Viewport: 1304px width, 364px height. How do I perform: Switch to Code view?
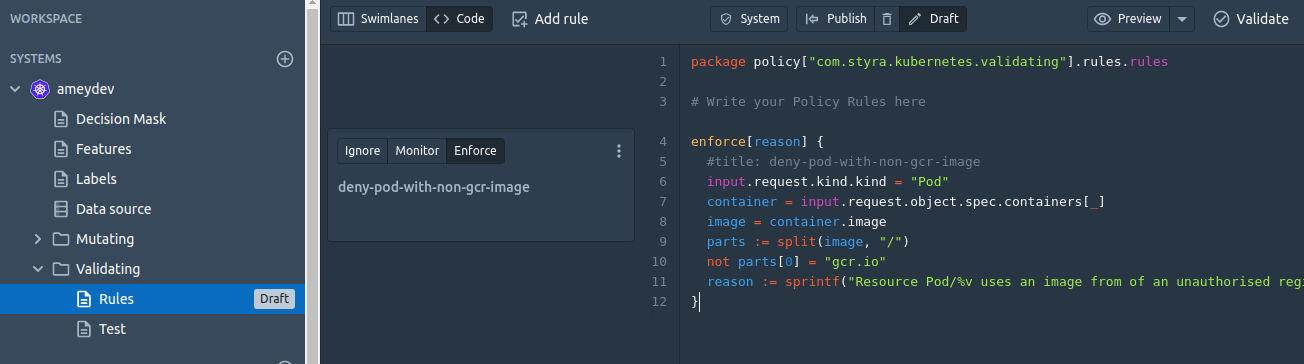tap(459, 19)
